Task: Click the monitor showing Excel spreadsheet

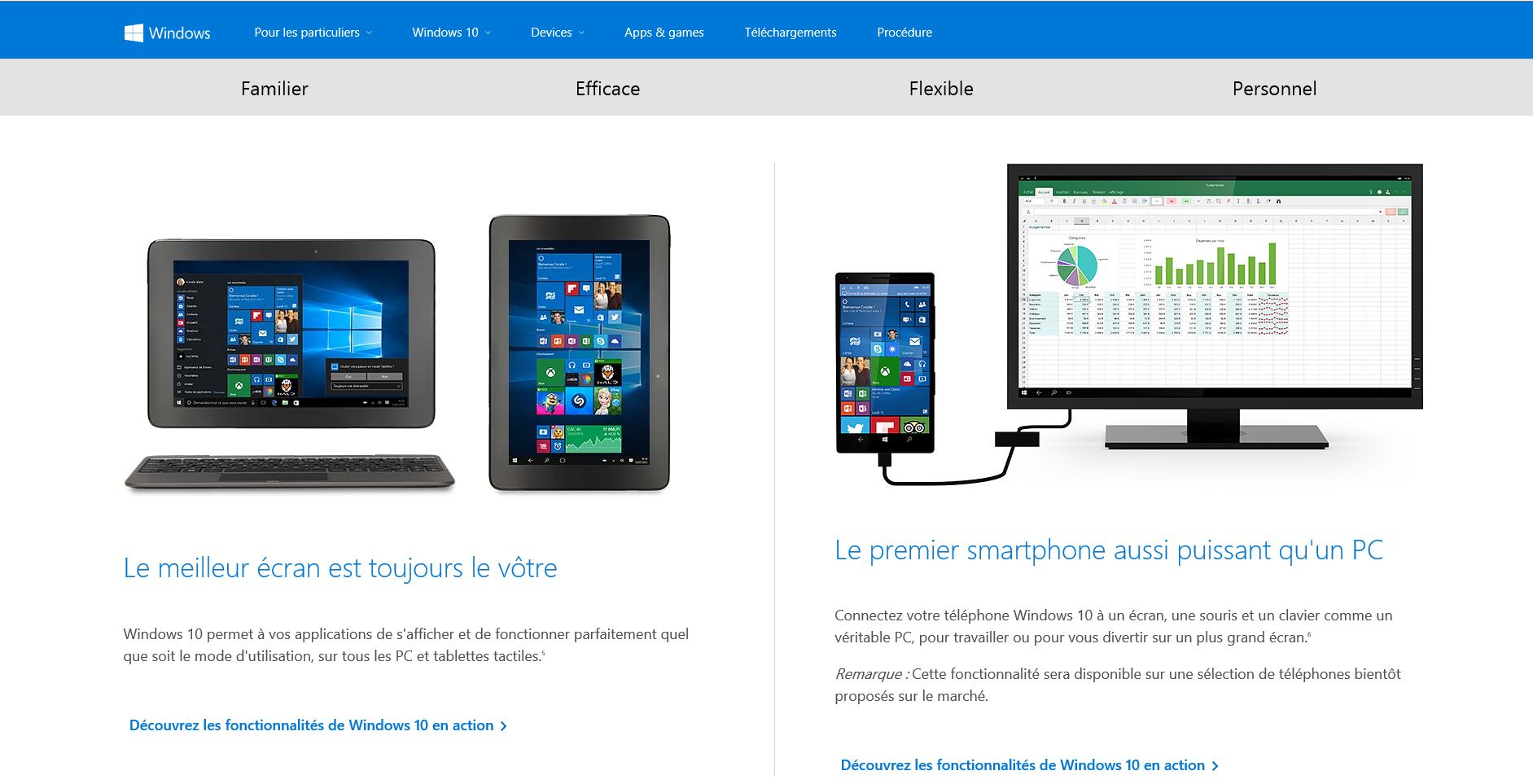Action: (1215, 305)
